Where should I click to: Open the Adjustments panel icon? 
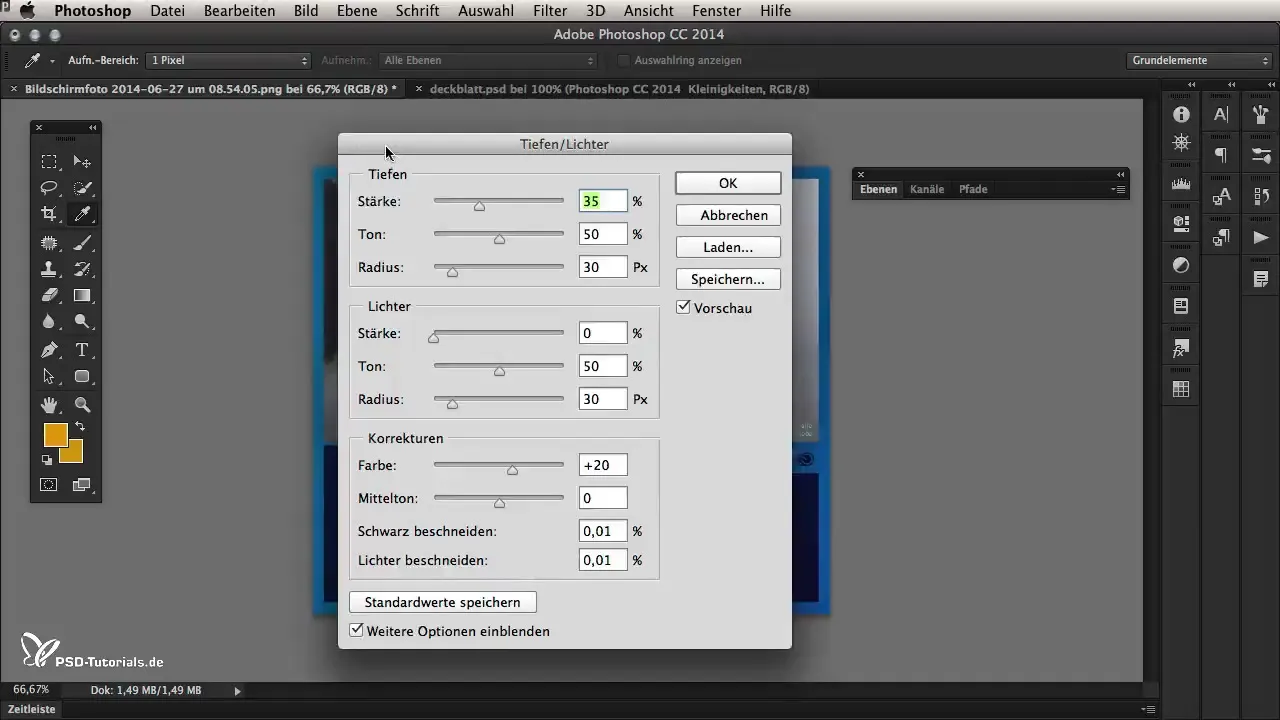pos(1181,265)
